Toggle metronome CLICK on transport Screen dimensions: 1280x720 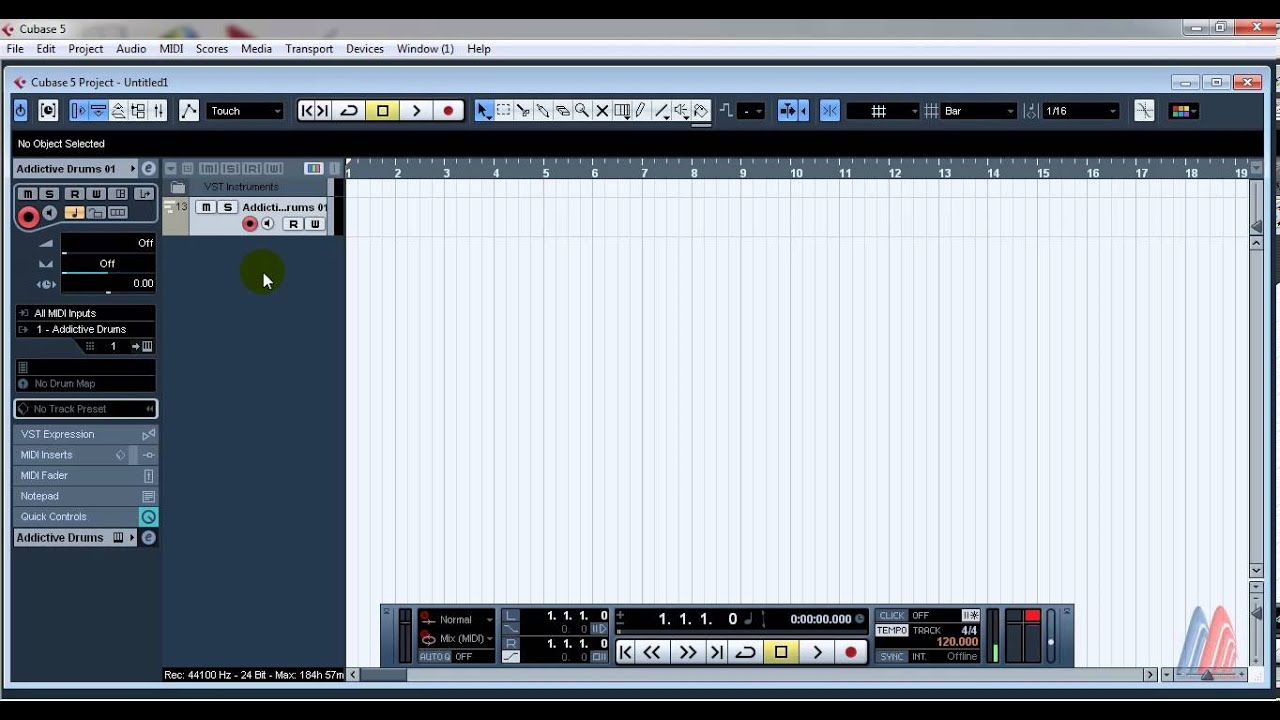[892, 615]
